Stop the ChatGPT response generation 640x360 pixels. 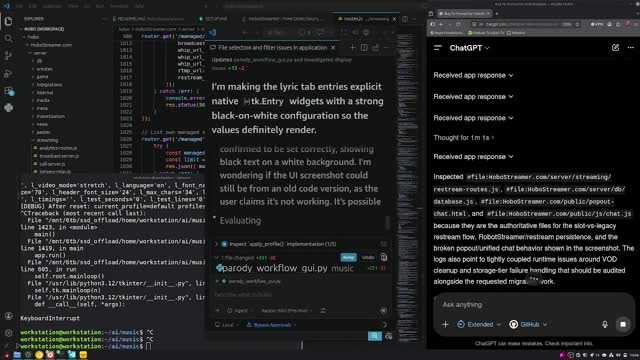623,324
